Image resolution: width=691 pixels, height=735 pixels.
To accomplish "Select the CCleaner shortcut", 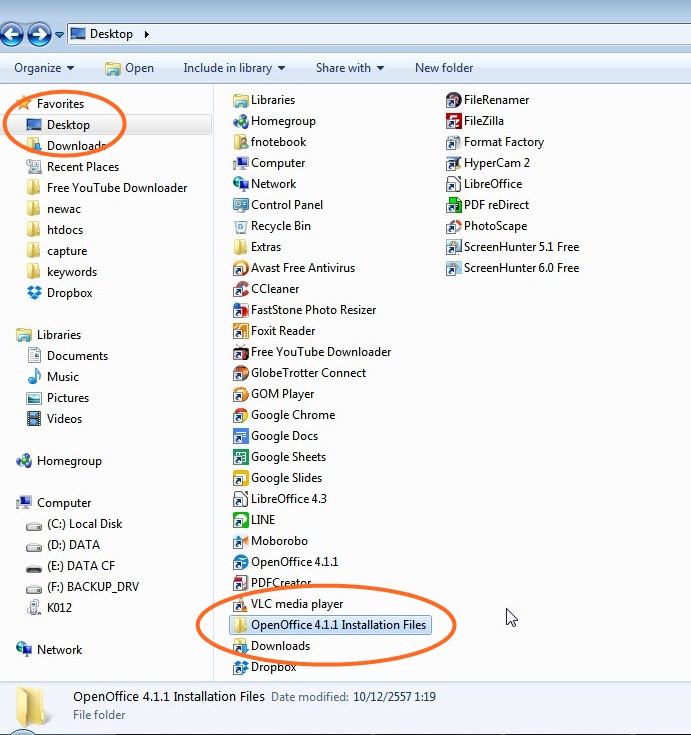I will coord(266,289).
